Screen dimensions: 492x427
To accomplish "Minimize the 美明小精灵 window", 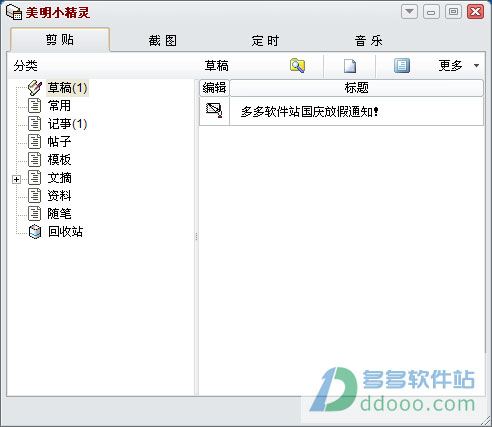I will coord(431,12).
